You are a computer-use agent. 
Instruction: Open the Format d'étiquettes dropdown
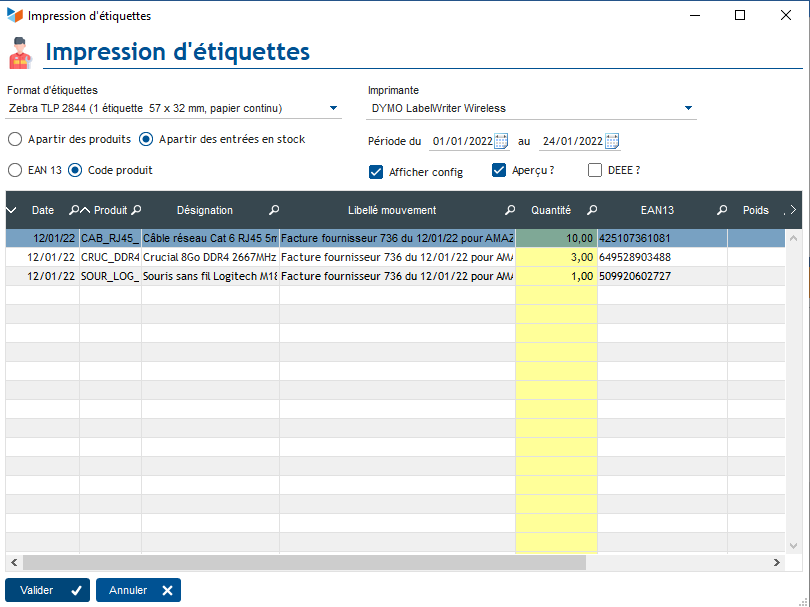point(334,108)
